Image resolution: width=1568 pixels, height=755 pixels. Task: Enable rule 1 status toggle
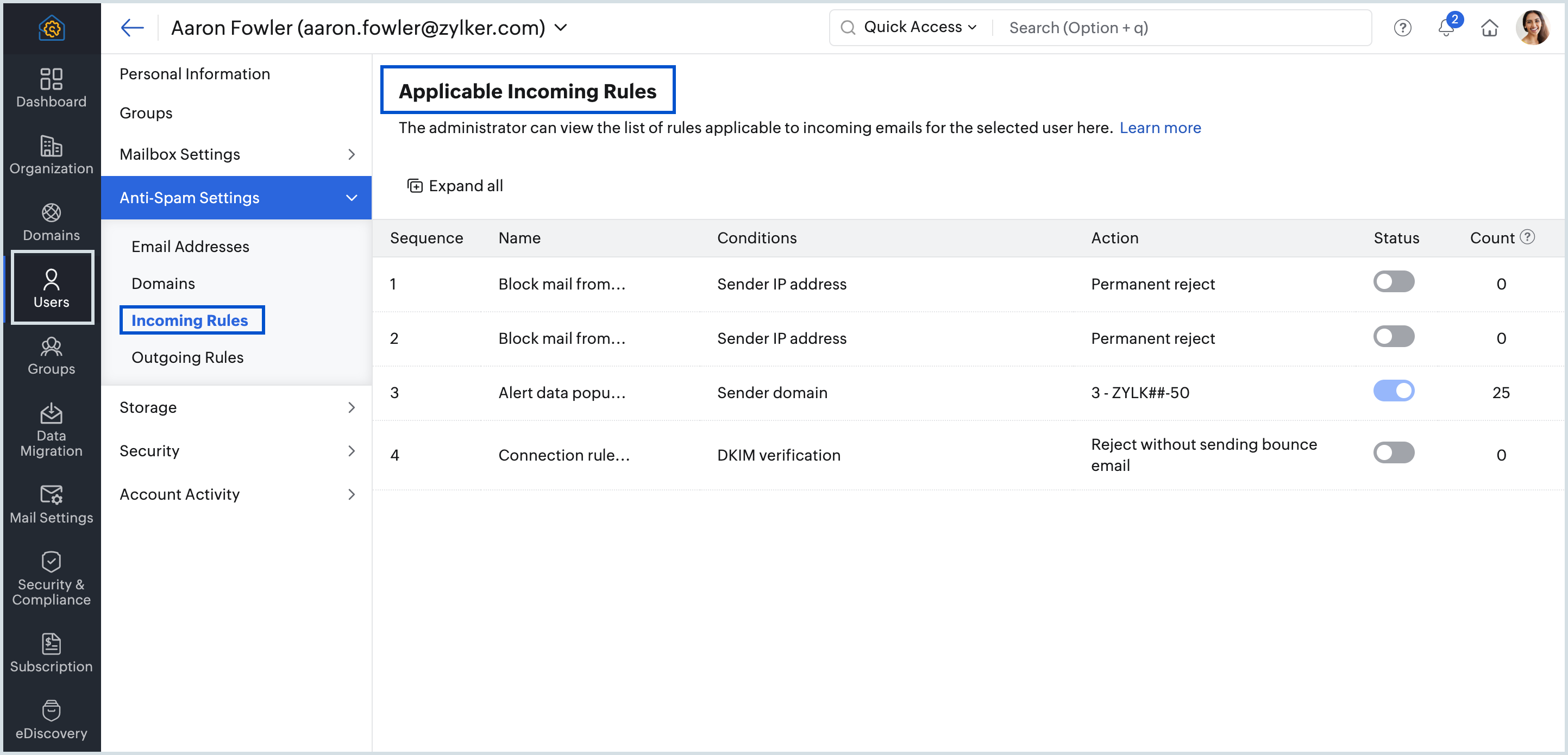point(1393,282)
